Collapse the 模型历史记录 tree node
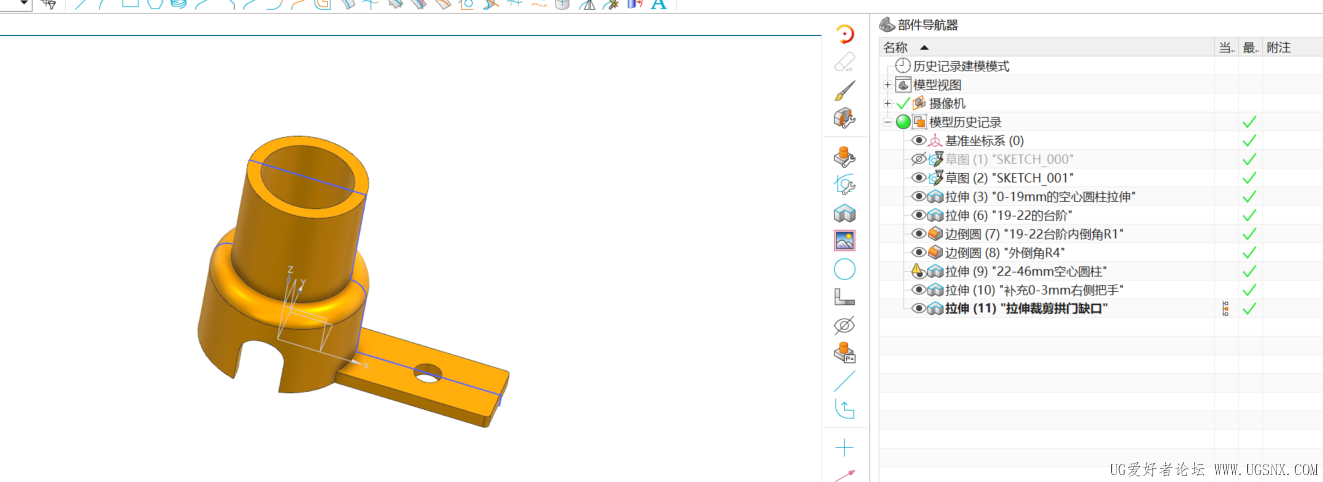 point(887,122)
